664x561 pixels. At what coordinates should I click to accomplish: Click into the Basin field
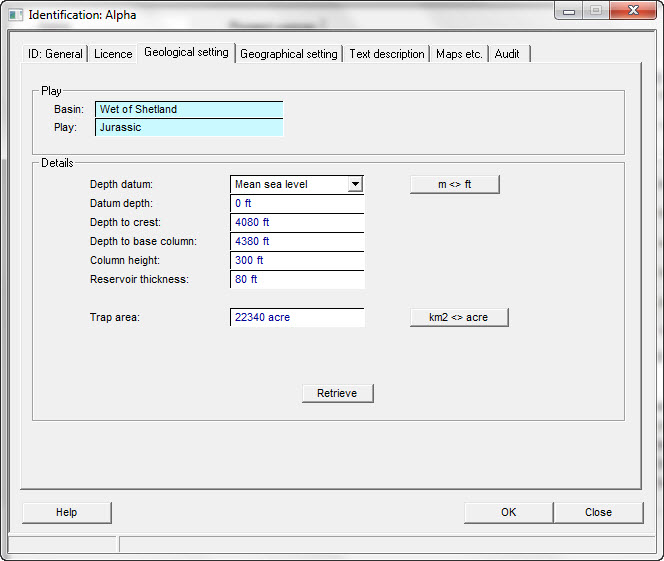188,109
